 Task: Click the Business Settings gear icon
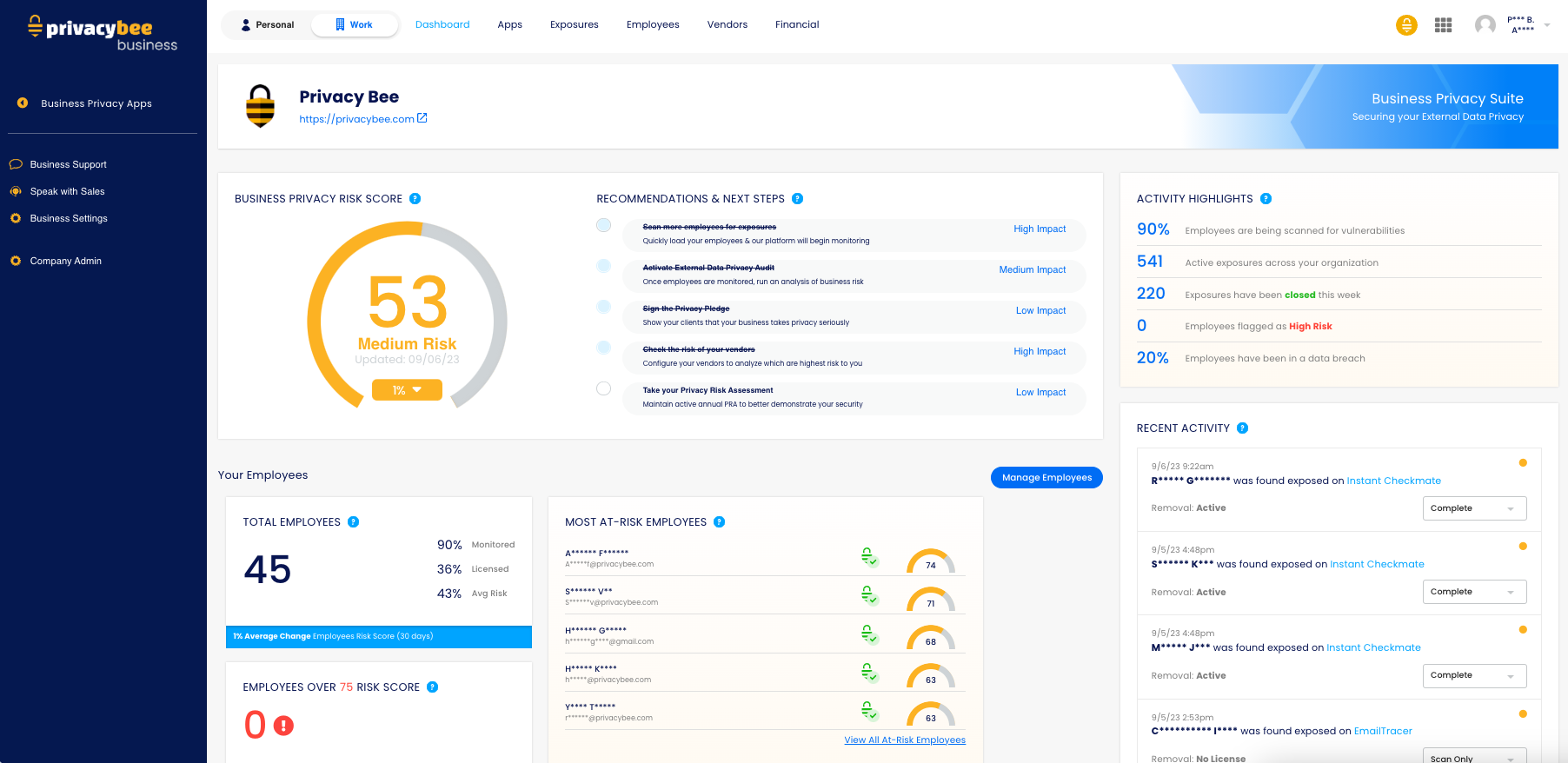coord(16,218)
